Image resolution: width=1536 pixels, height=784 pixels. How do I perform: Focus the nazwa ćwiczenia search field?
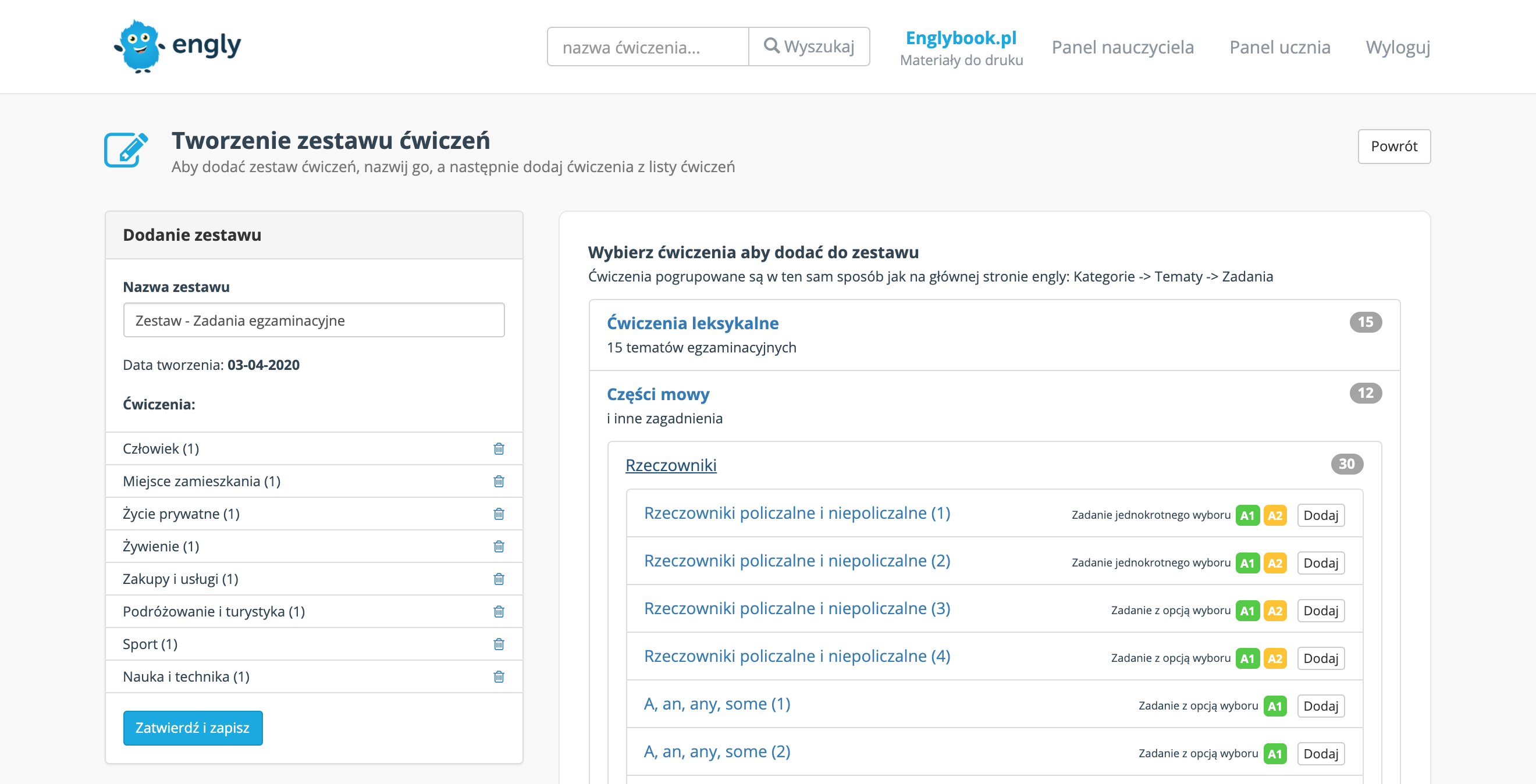click(648, 47)
